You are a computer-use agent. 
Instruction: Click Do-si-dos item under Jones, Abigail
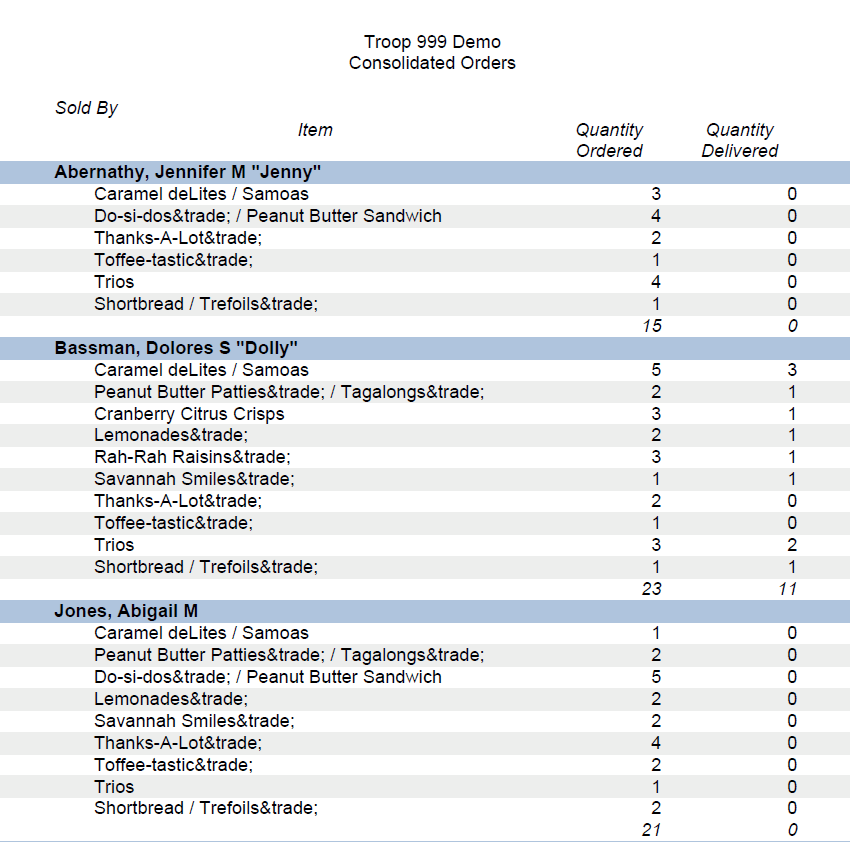click(x=267, y=677)
